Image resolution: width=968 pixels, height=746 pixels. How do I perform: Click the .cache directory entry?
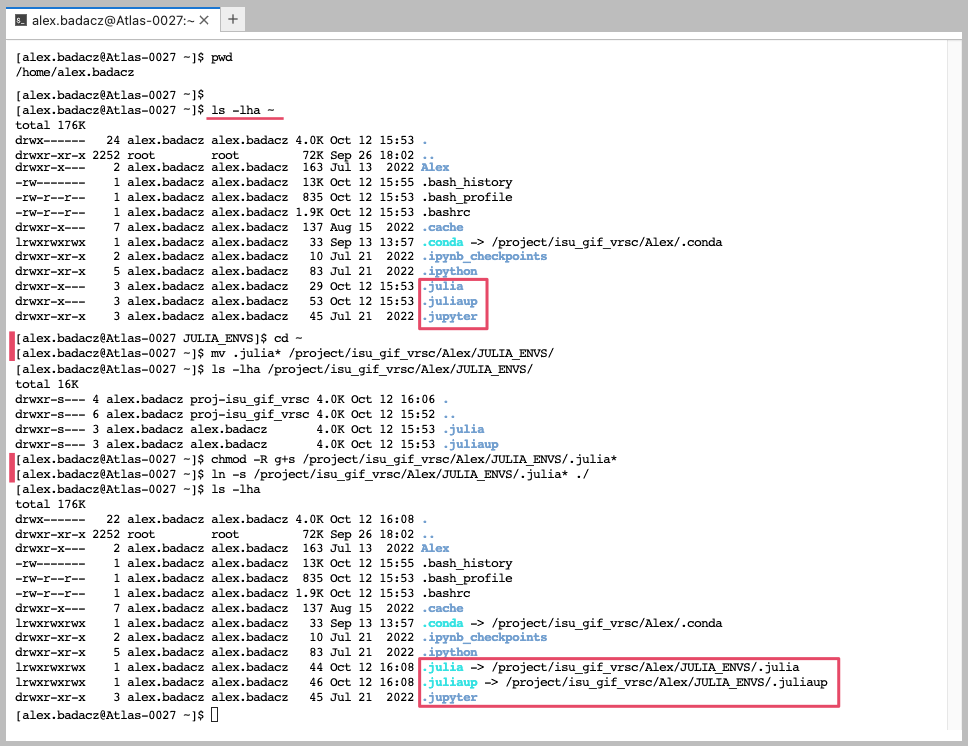[x=441, y=227]
